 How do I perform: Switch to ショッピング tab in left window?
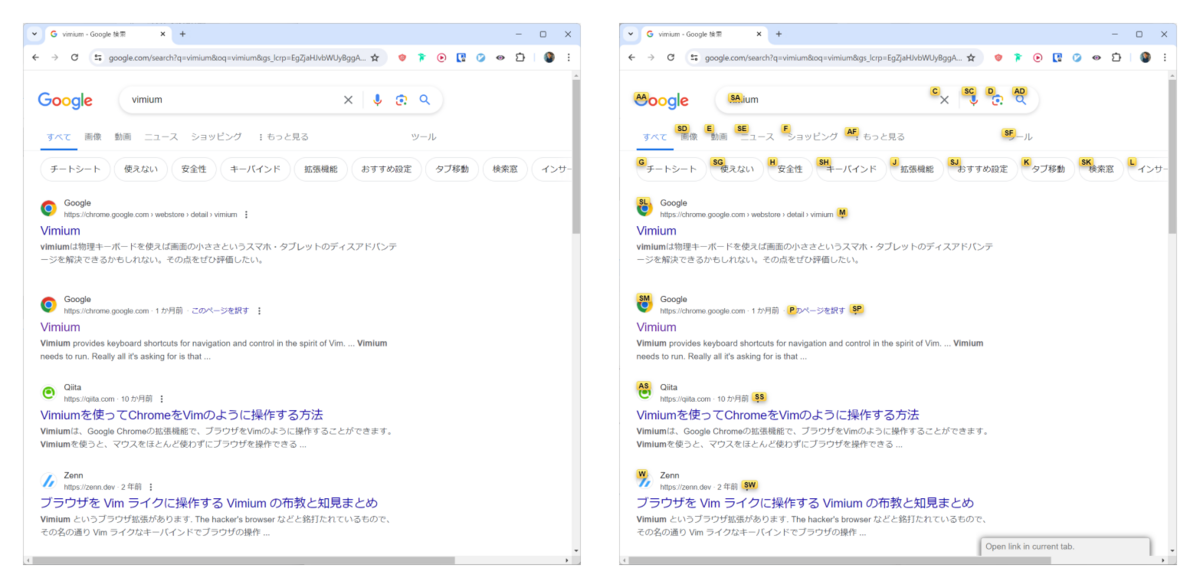tap(216, 137)
